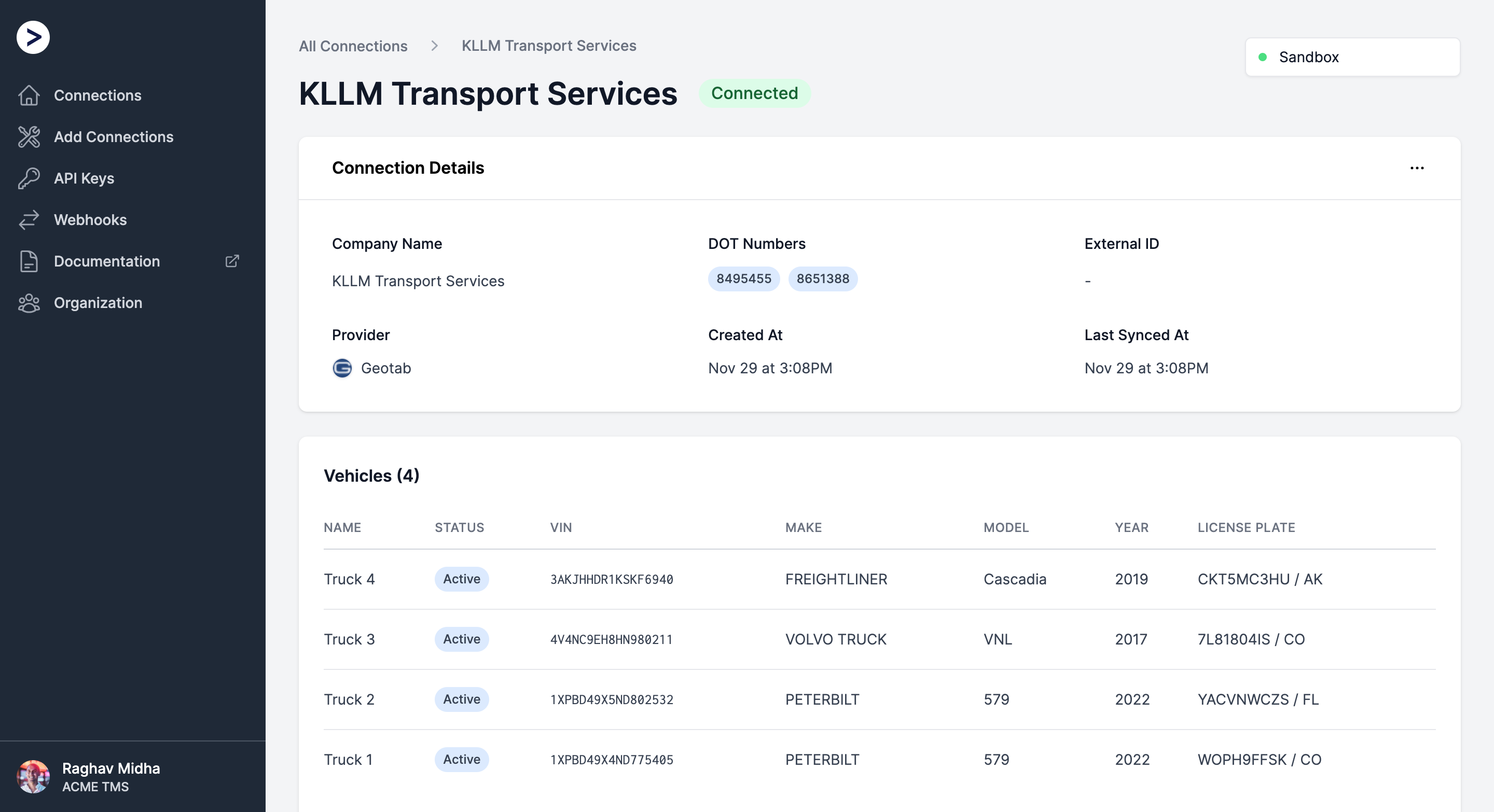This screenshot has height=812, width=1494.
Task: Click the Connections house icon
Action: [x=29, y=95]
